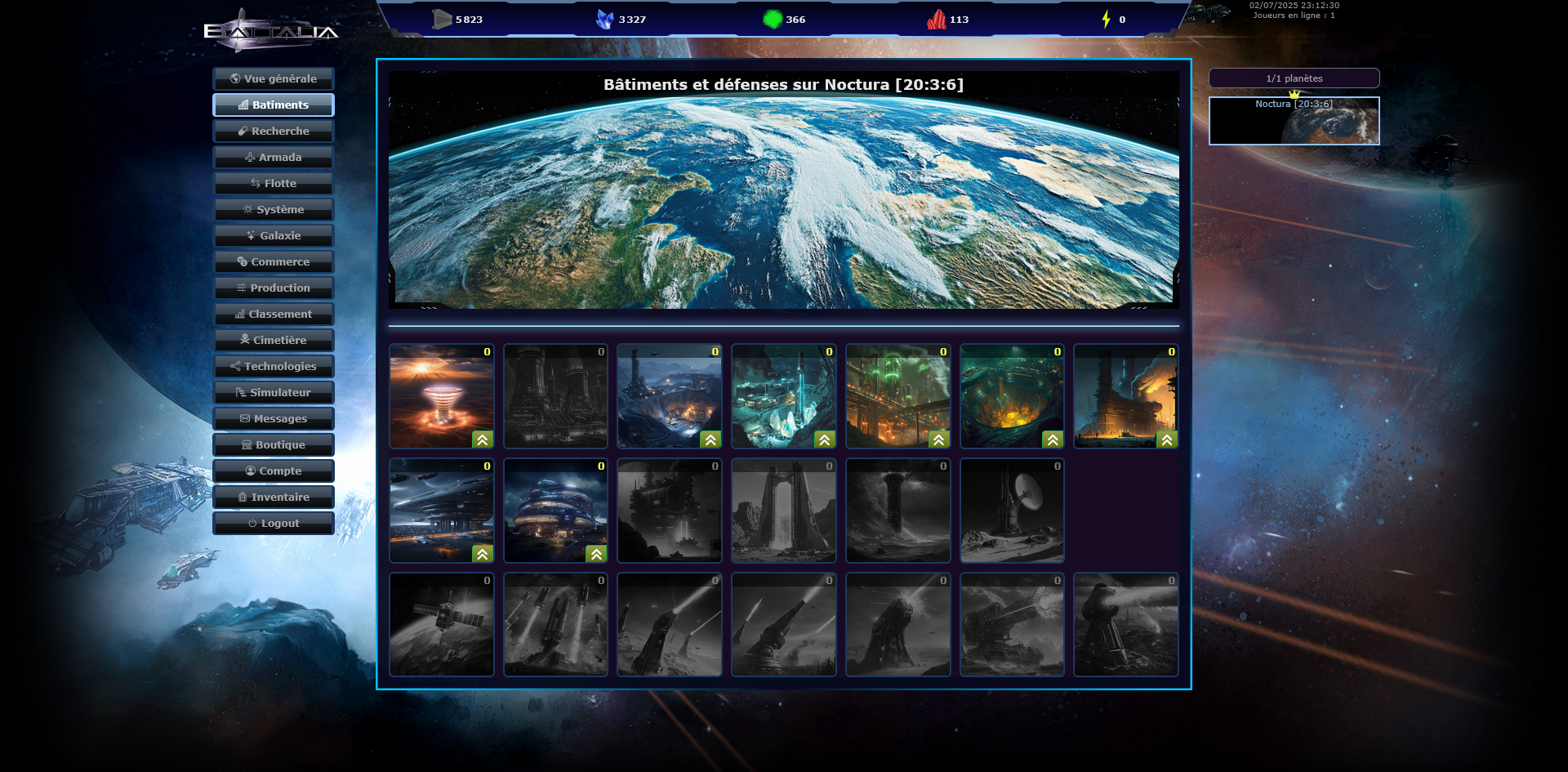This screenshot has width=1568, height=772.
Task: Click the blue crystal resource icon
Action: point(605,19)
